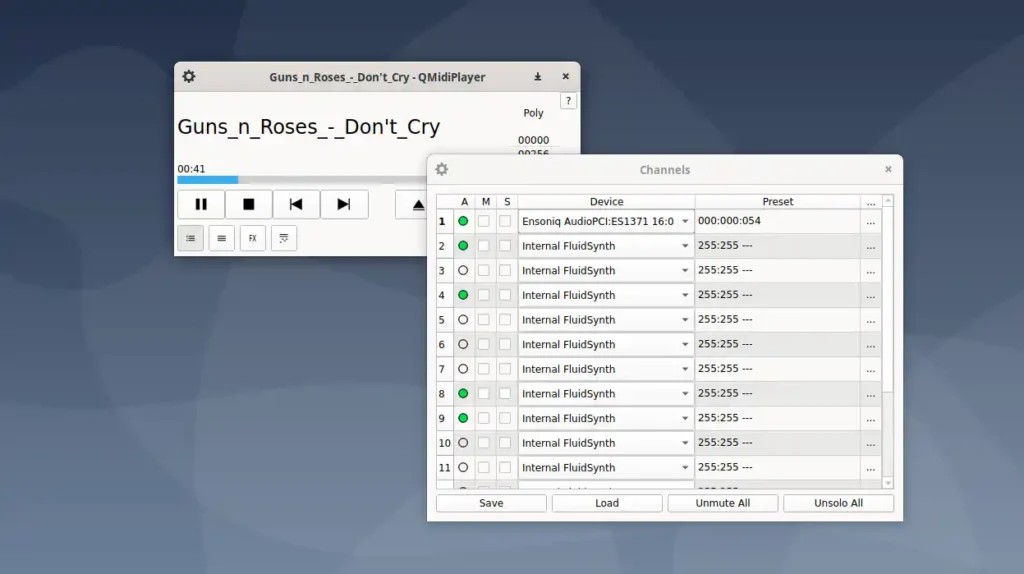Skip to previous track
This screenshot has height=574, width=1024.
(x=296, y=204)
